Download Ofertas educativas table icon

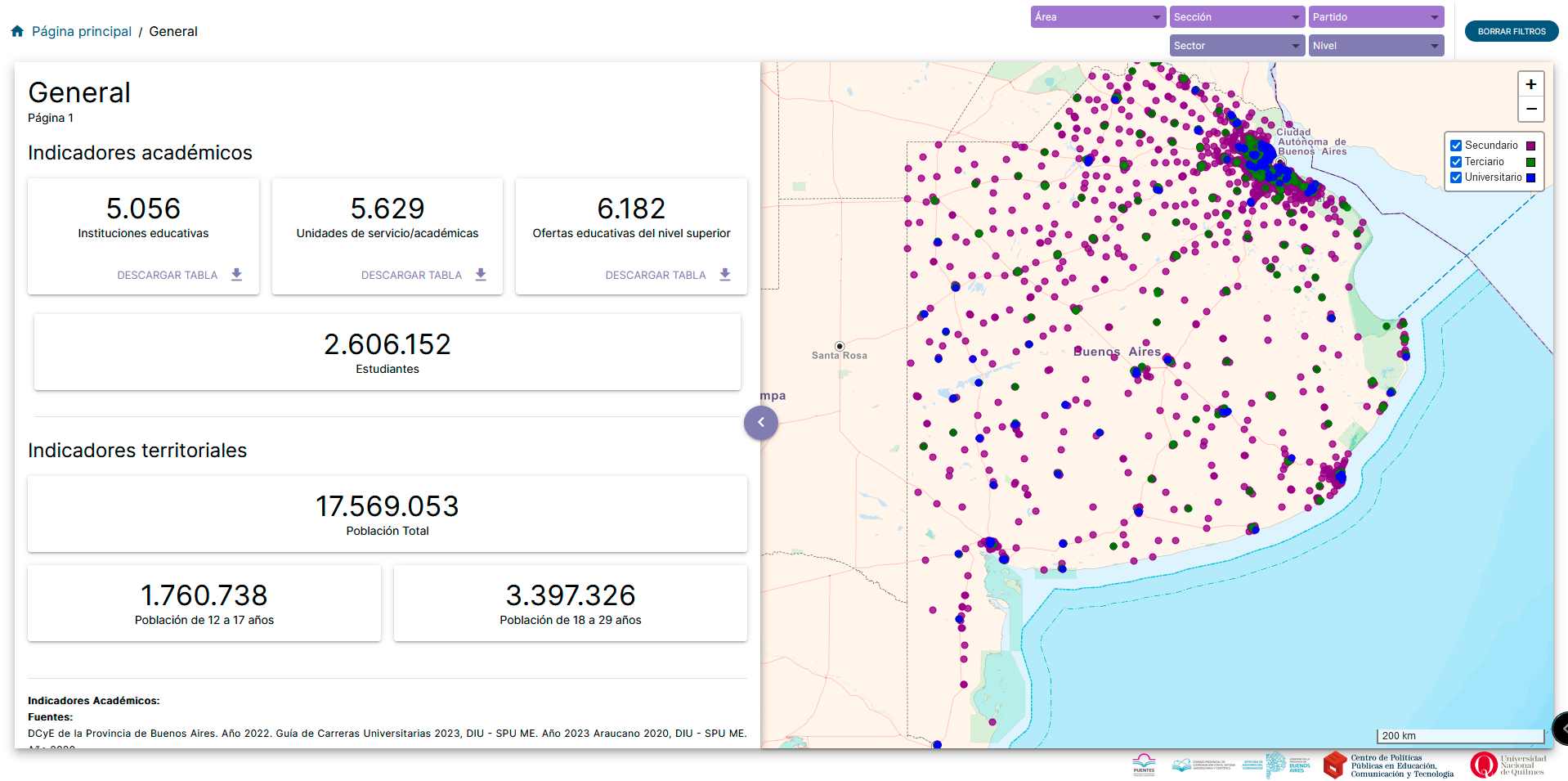724,275
